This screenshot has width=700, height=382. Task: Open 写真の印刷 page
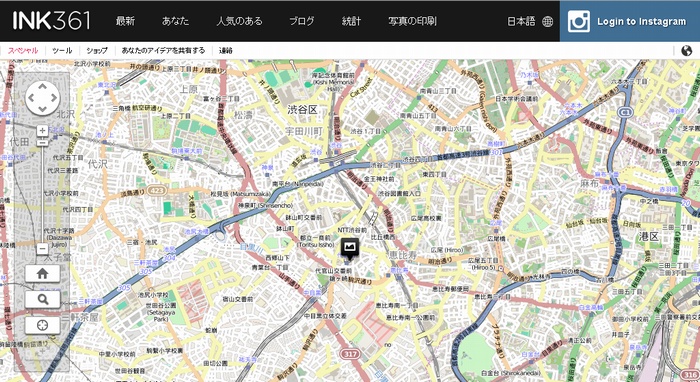tap(412, 21)
